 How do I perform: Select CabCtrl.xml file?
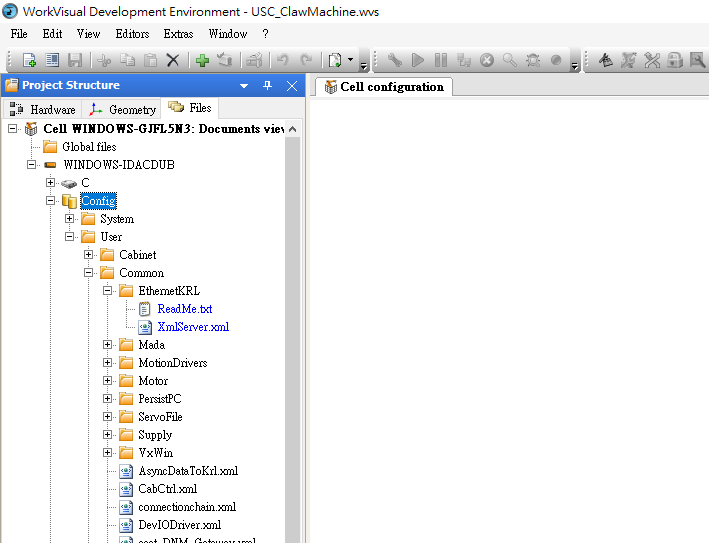(168, 489)
